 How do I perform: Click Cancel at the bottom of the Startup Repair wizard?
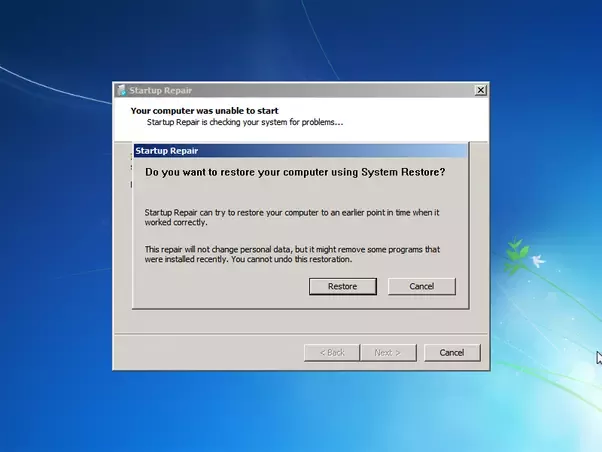click(452, 353)
